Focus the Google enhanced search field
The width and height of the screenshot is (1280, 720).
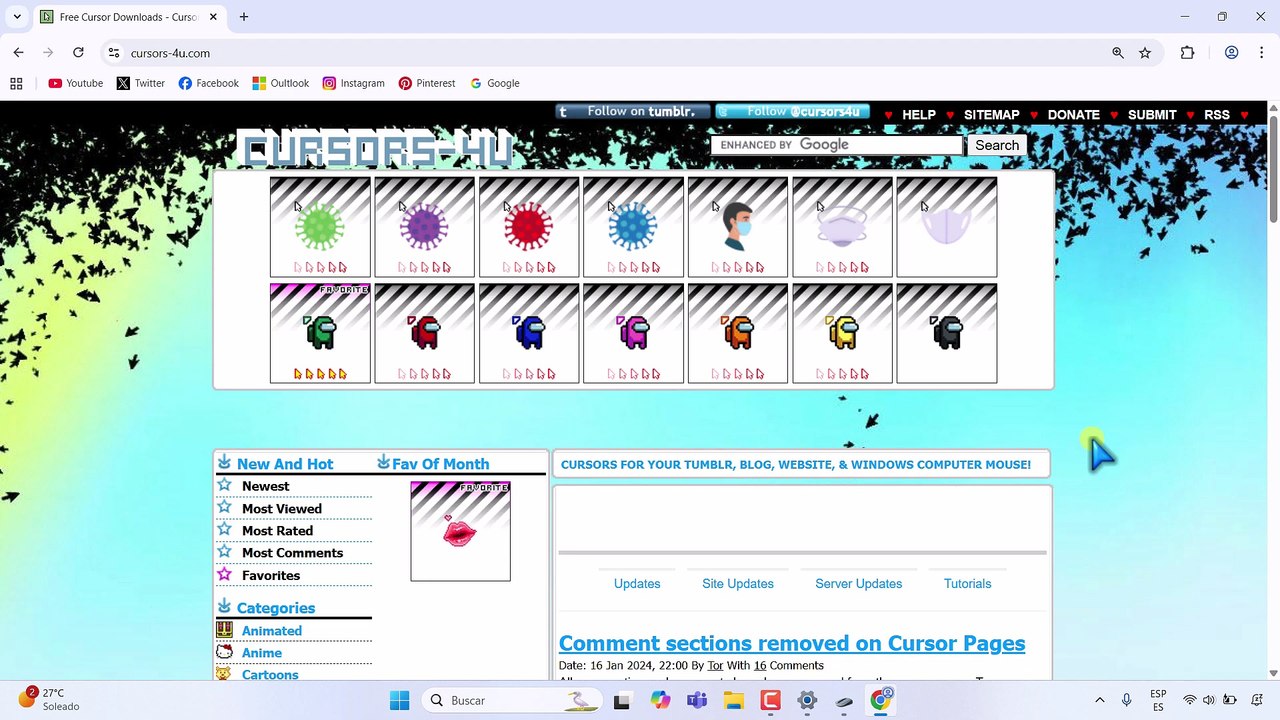pyautogui.click(x=837, y=145)
